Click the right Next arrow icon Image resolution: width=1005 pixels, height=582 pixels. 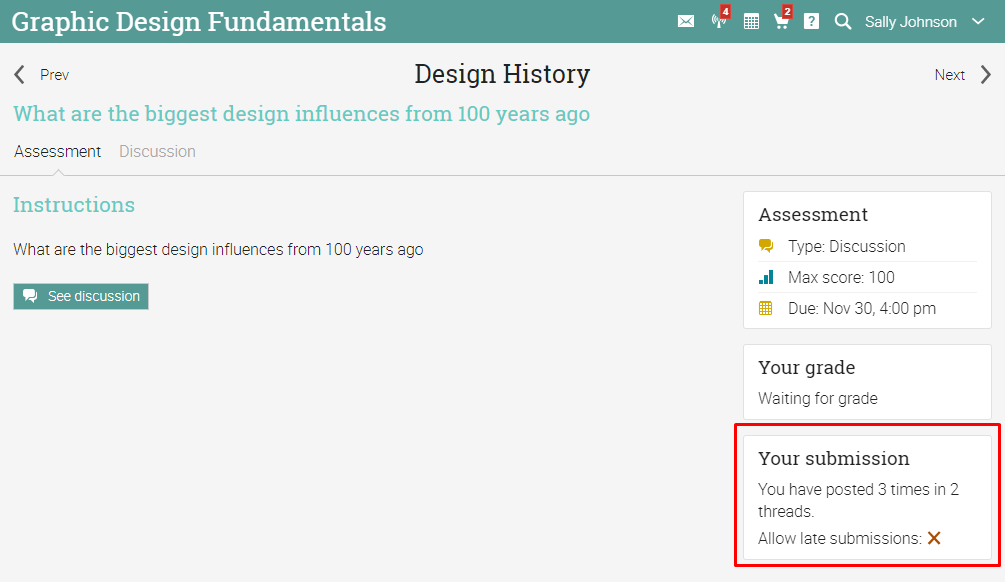(x=986, y=75)
